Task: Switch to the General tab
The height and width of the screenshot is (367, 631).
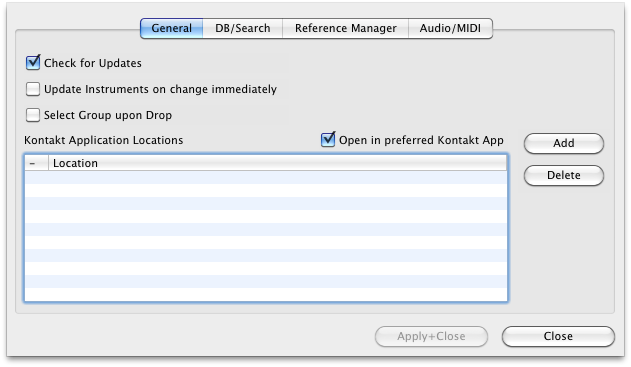Action: point(171,28)
